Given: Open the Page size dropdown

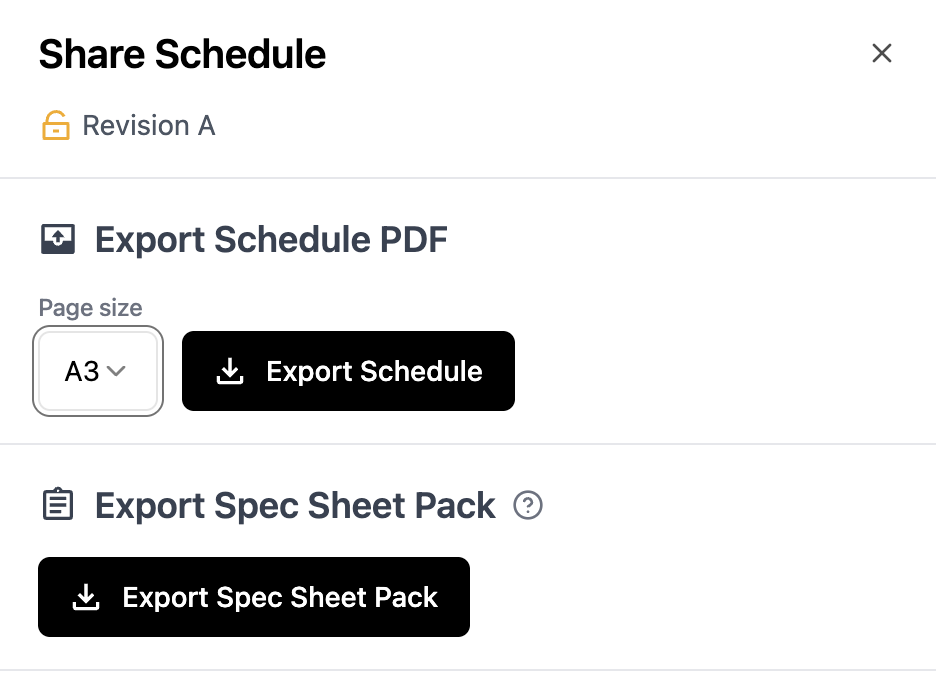Looking at the screenshot, I should point(98,372).
